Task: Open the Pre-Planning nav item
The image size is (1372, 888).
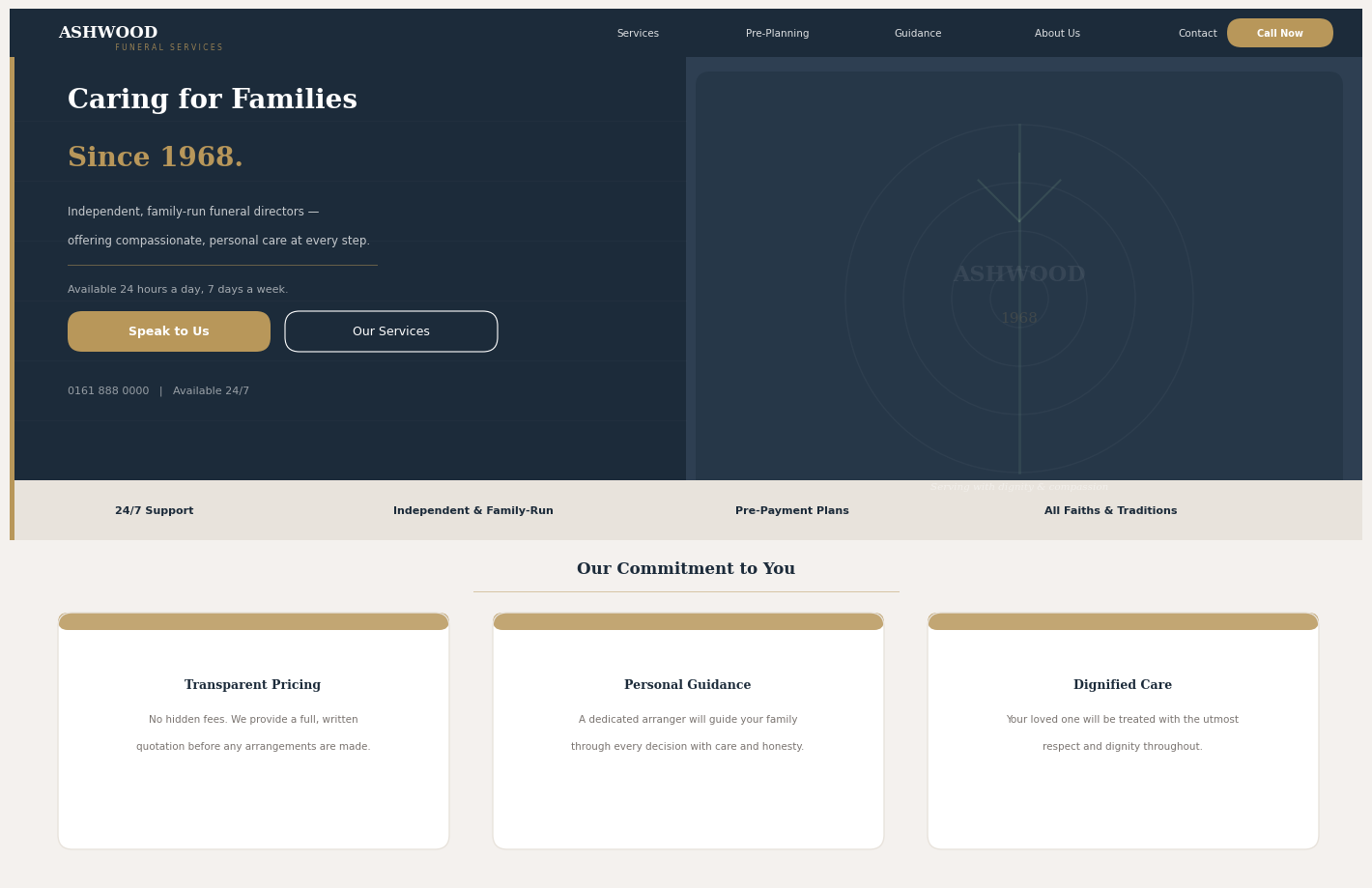Action: (777, 34)
